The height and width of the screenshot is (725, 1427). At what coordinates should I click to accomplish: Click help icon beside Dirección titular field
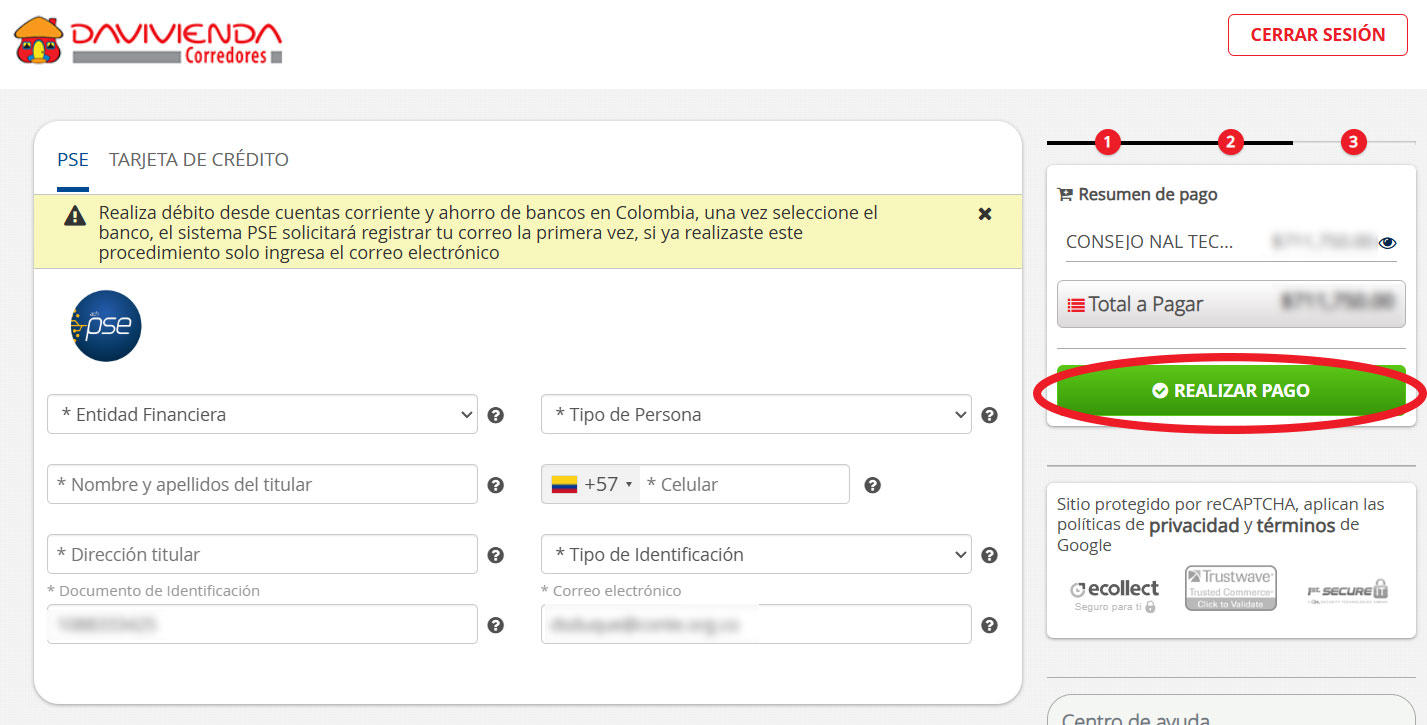[x=495, y=555]
